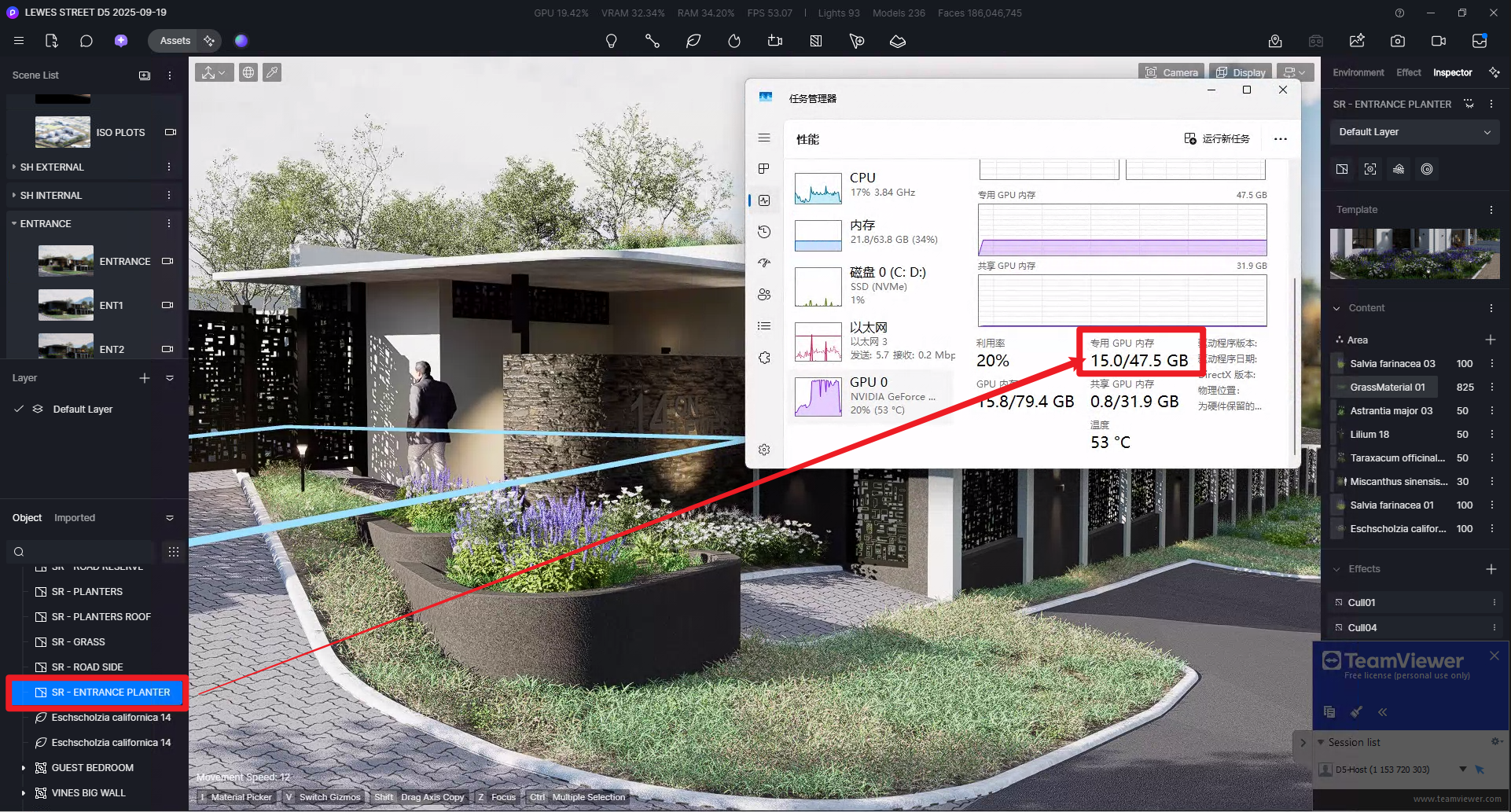
Task: Switch to the Imported tab
Action: tap(75, 518)
